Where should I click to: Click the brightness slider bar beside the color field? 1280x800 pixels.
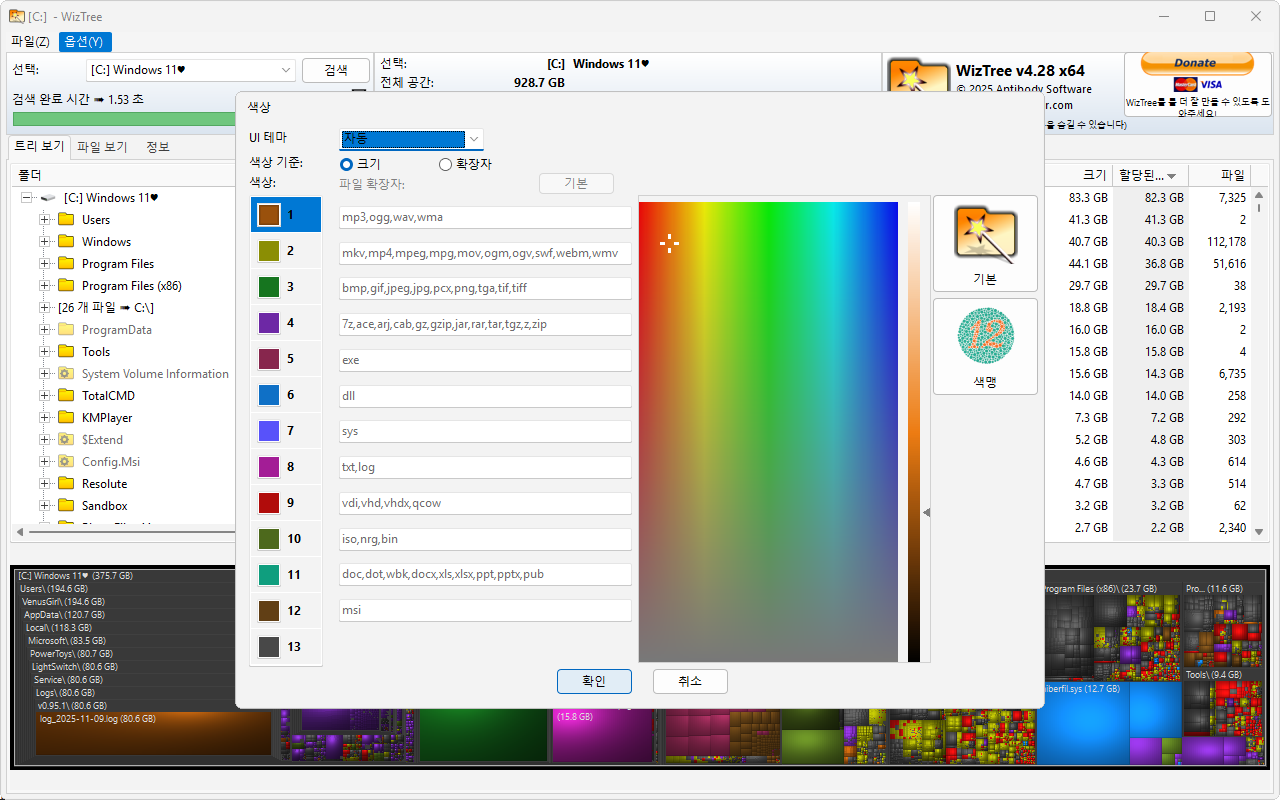(x=914, y=432)
